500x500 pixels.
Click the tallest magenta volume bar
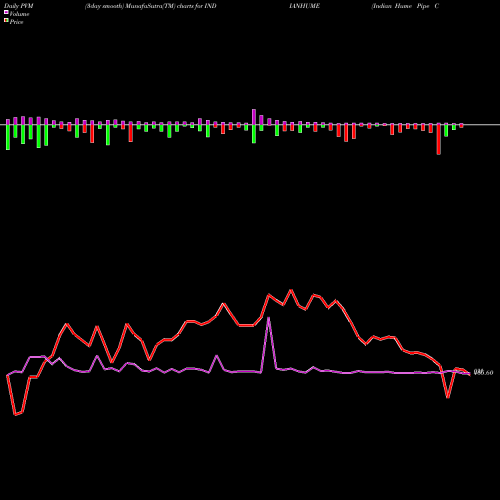click(x=254, y=117)
